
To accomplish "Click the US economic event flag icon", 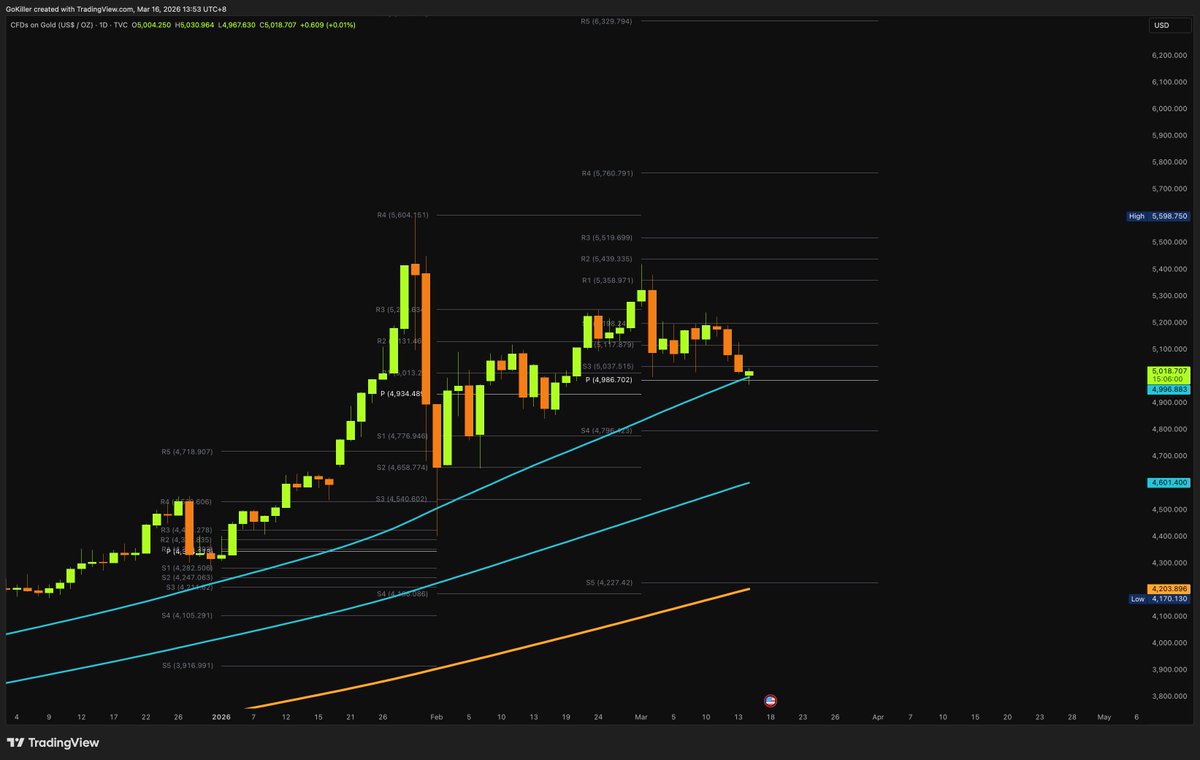I will tap(771, 700).
